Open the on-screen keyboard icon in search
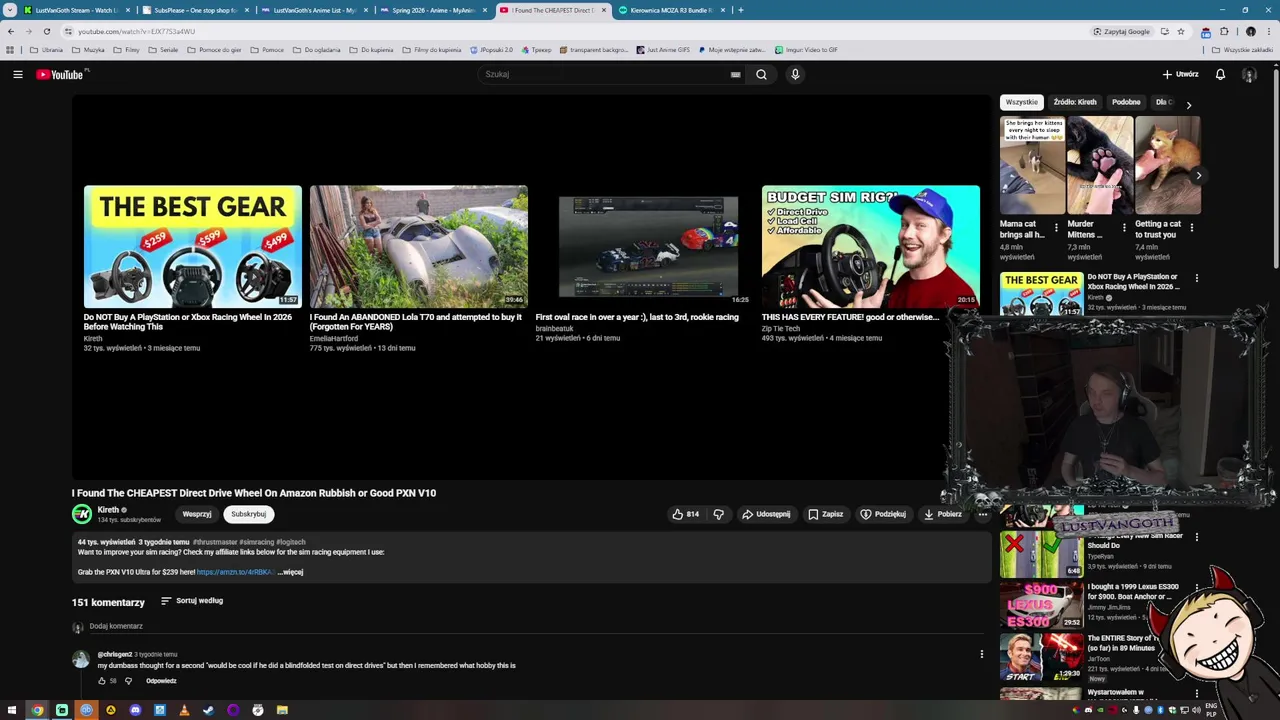The image size is (1280, 720). point(735,74)
